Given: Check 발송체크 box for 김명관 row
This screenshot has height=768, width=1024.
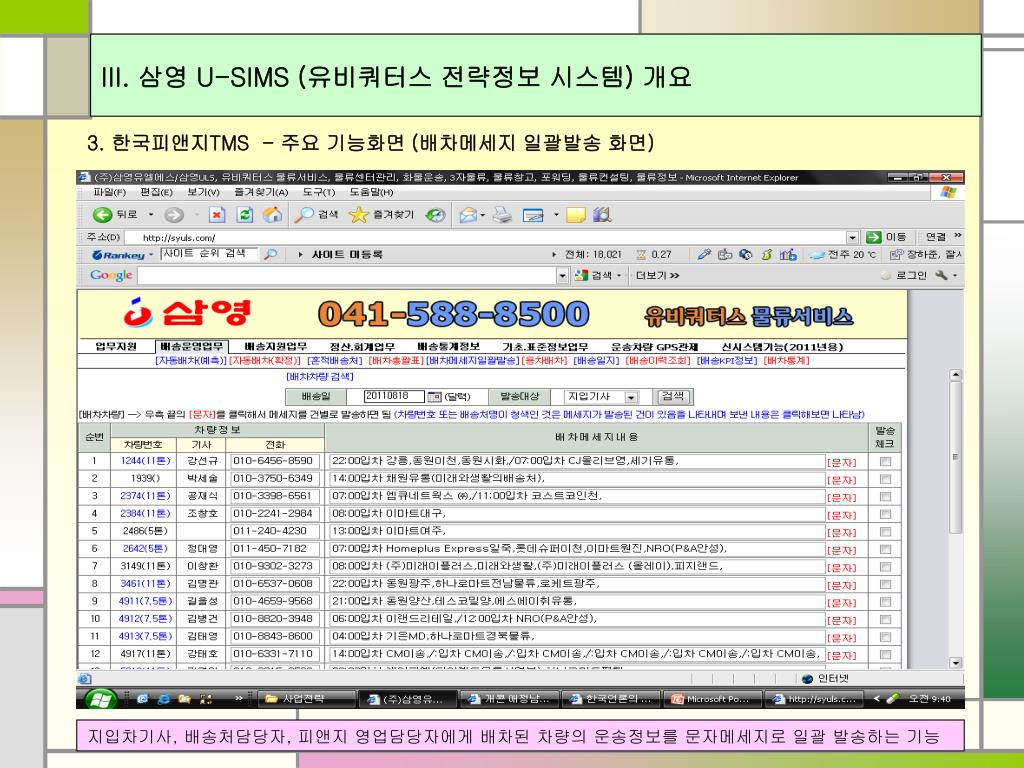Looking at the screenshot, I should pos(886,584).
